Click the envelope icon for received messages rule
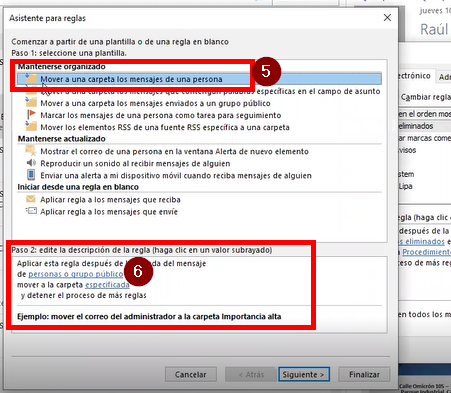The height and width of the screenshot is (393, 451). coord(31,199)
